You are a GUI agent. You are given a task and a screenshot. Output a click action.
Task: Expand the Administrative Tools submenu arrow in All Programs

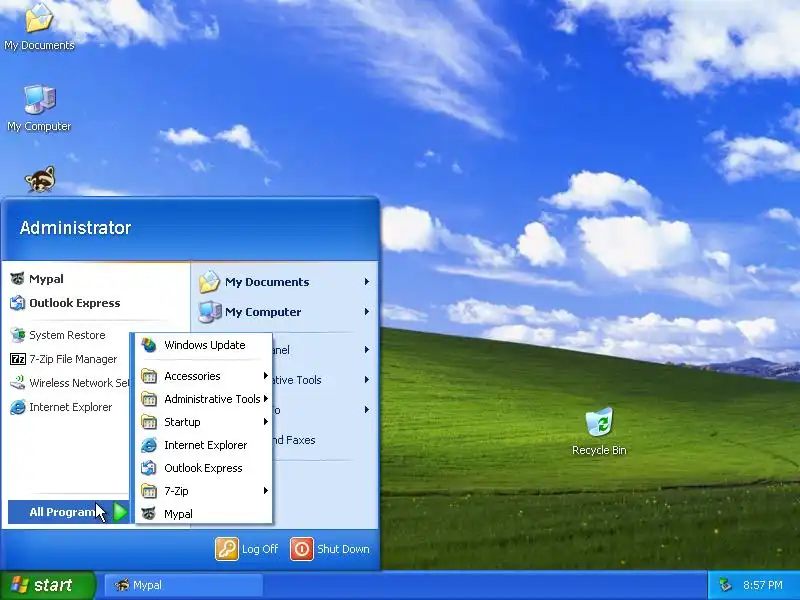265,399
